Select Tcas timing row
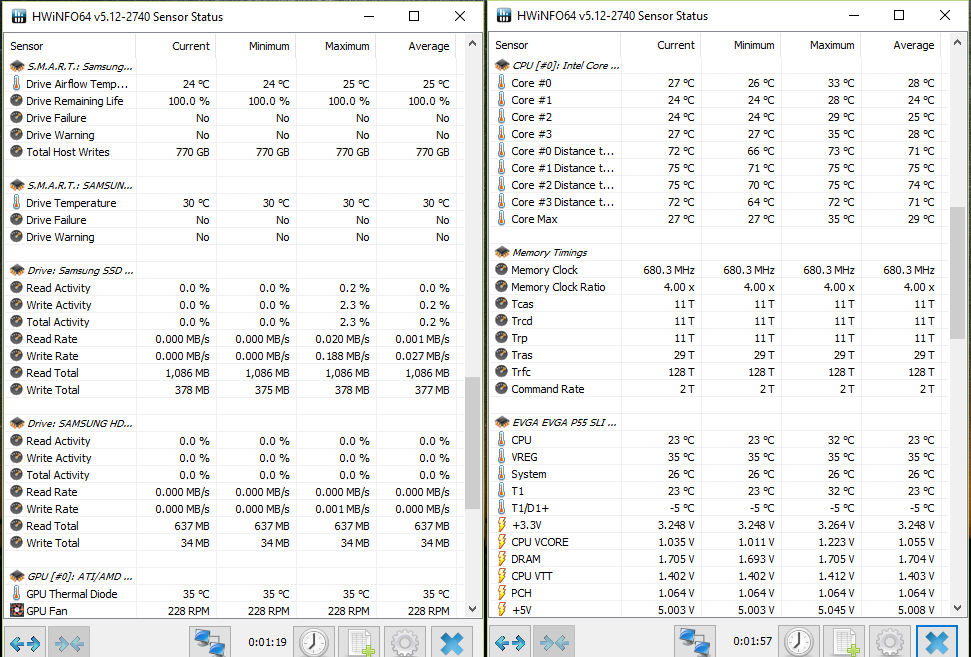This screenshot has width=971, height=657. (718, 304)
